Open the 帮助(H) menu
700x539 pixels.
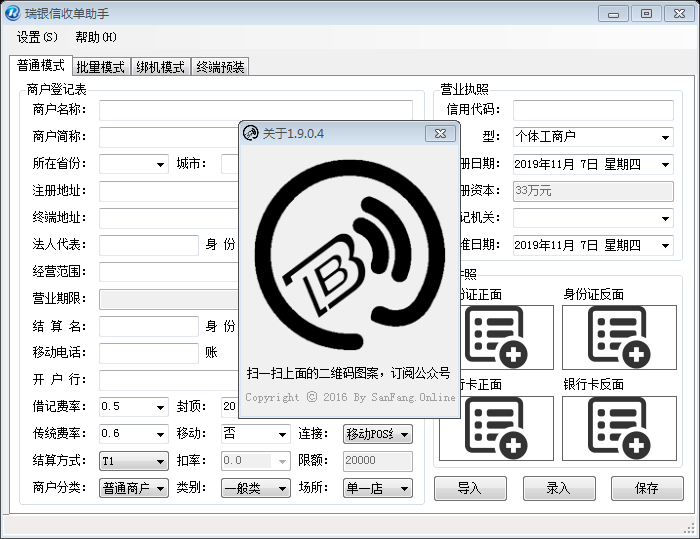[x=96, y=37]
